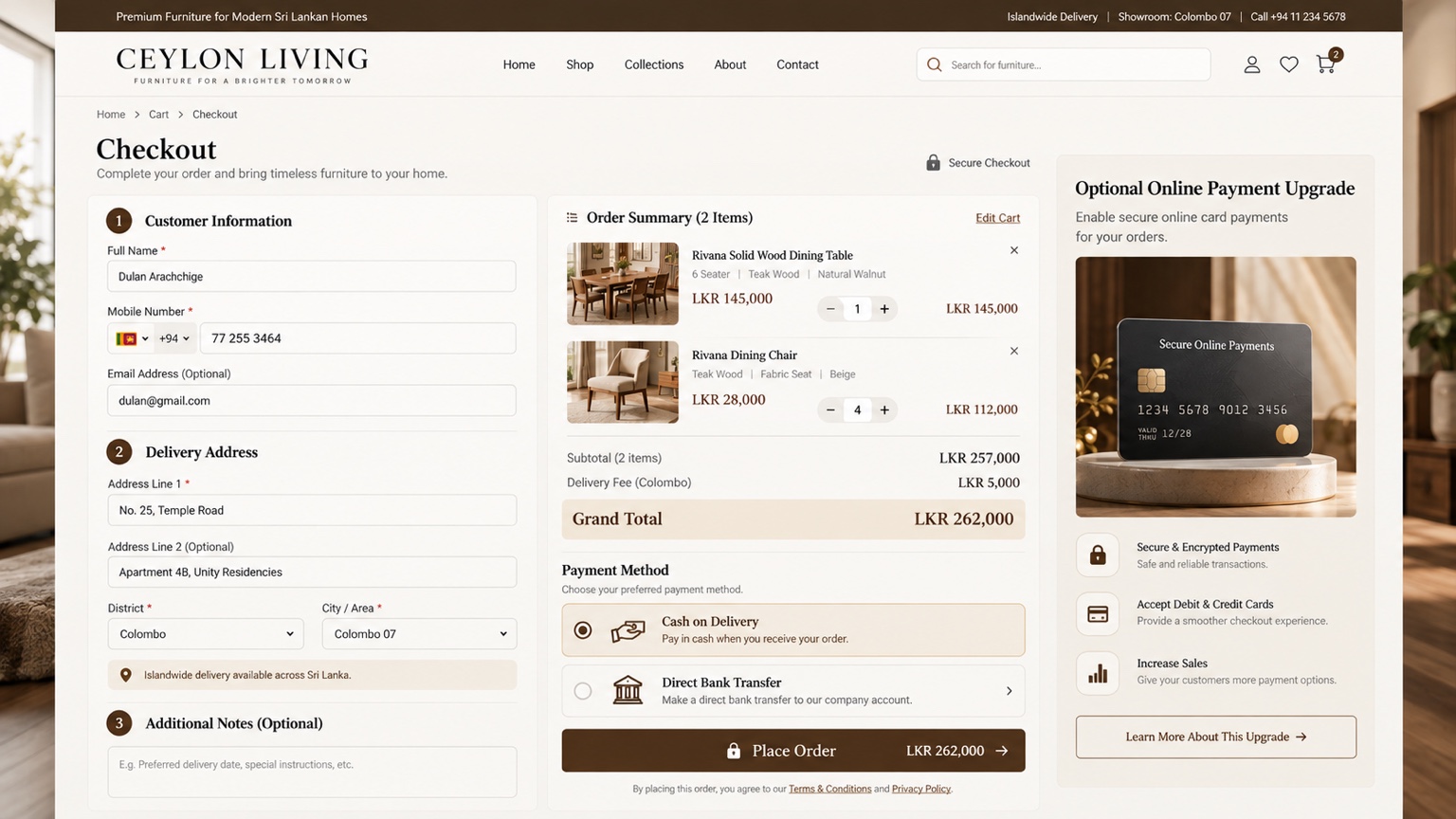
Task: Open the Collections menu item
Action: 653,64
